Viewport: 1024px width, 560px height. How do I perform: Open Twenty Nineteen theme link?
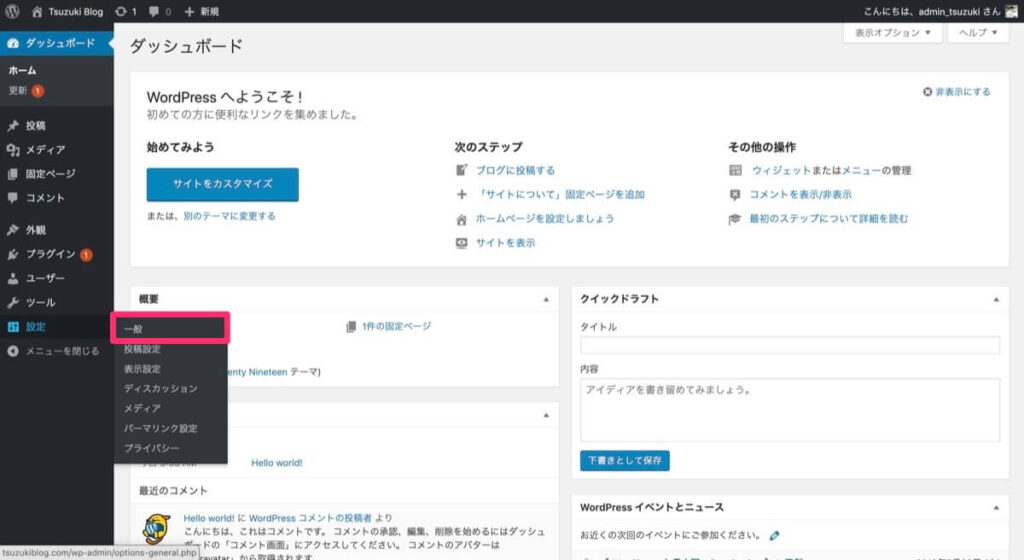tap(257, 372)
